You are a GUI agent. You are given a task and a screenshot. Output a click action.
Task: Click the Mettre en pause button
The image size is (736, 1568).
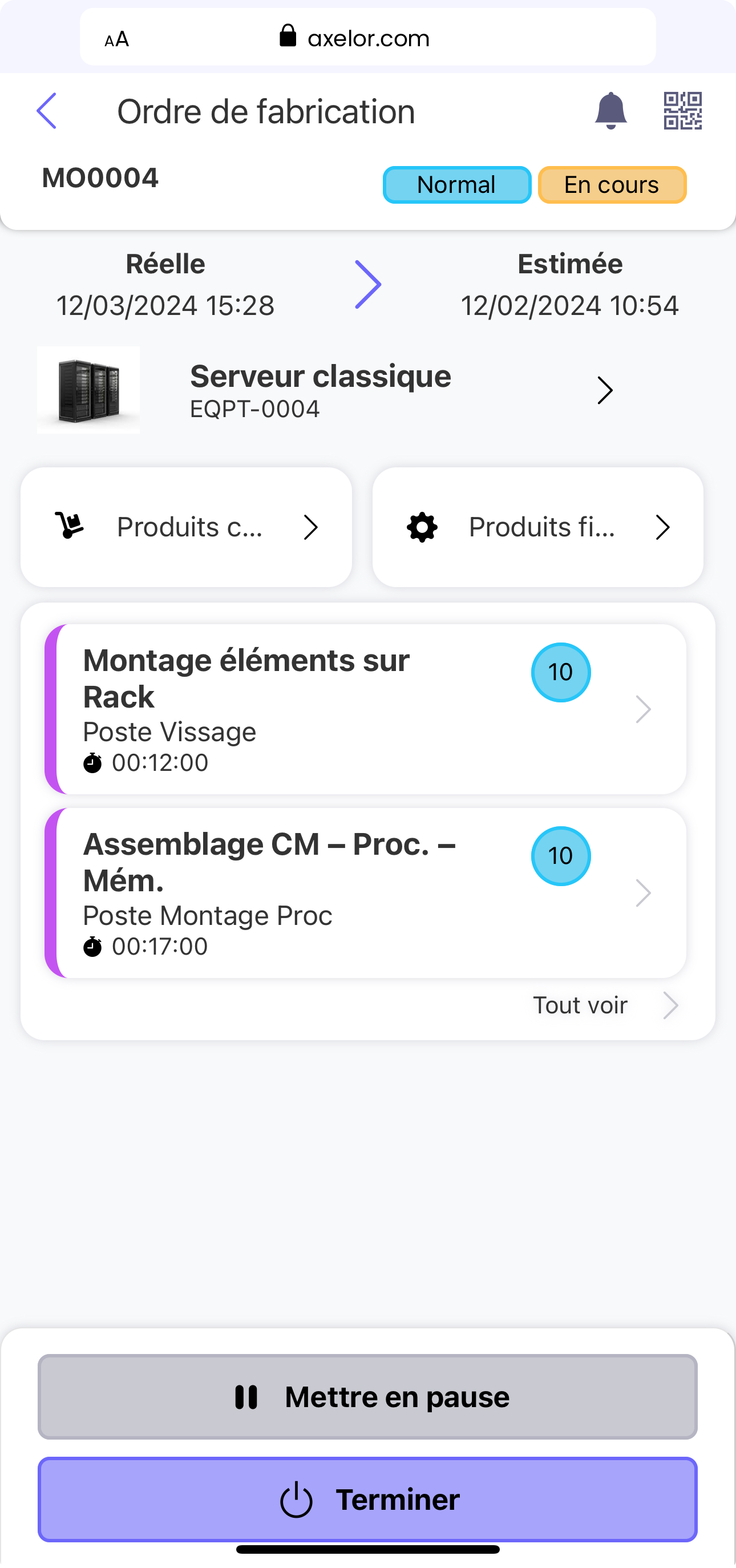coord(367,1396)
